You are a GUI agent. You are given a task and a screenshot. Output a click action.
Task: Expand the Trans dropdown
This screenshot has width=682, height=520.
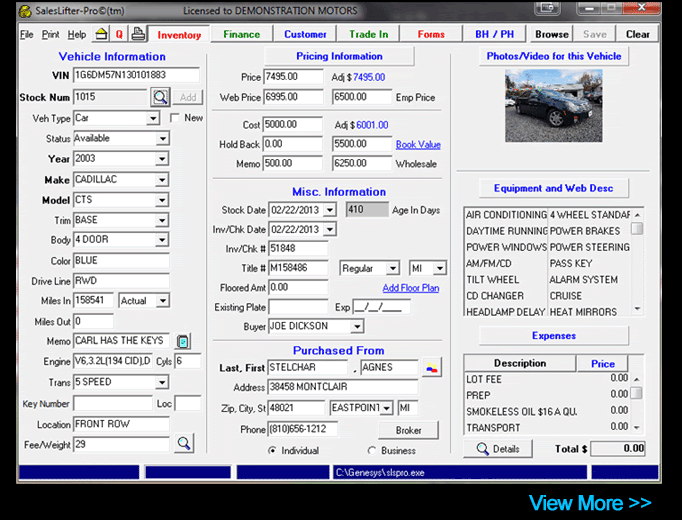point(162,382)
